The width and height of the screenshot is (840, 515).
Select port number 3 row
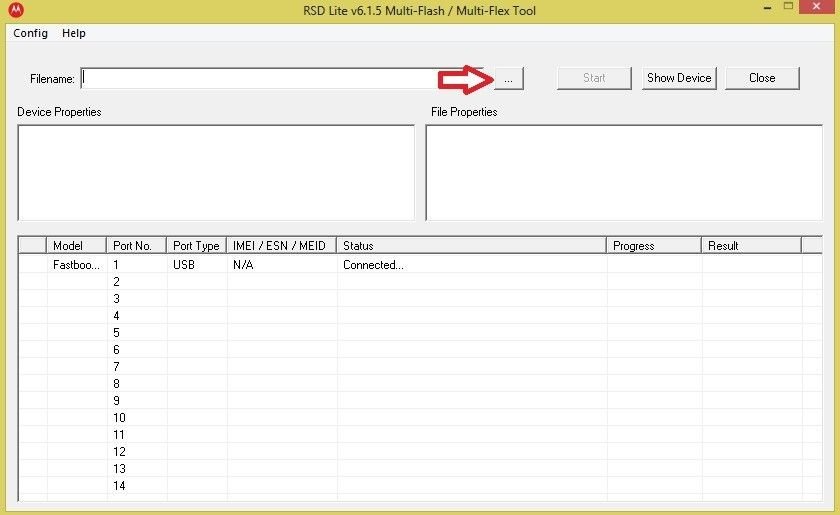[420, 299]
